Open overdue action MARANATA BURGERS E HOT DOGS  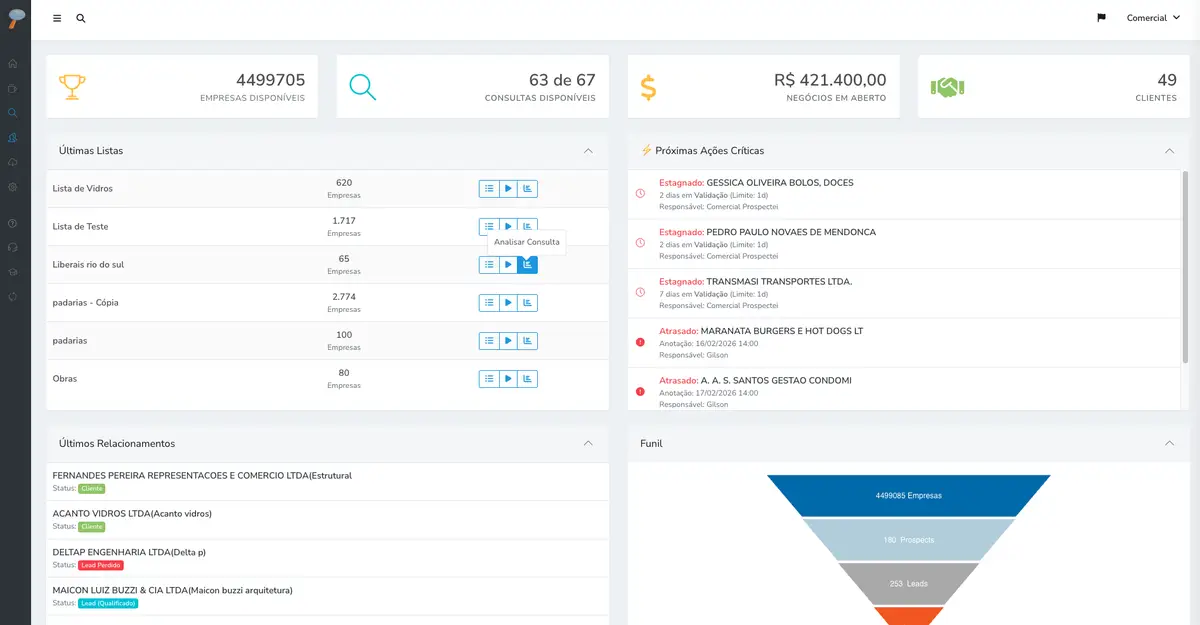[905, 343]
